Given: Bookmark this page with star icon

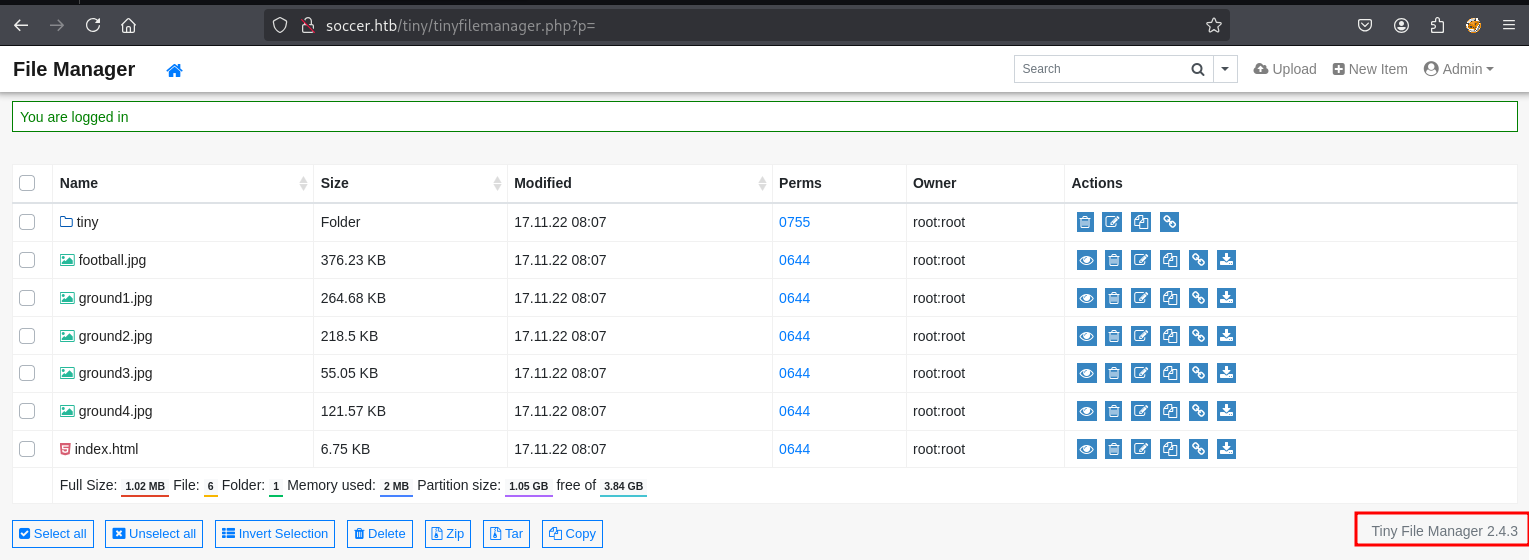Looking at the screenshot, I should point(1214,25).
